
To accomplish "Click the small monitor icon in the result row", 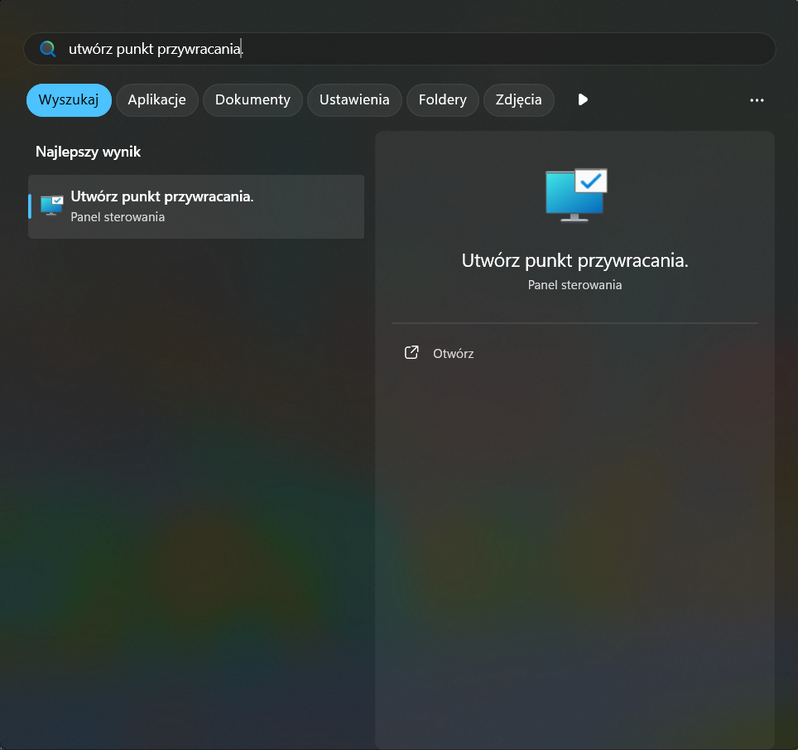I will coord(51,206).
